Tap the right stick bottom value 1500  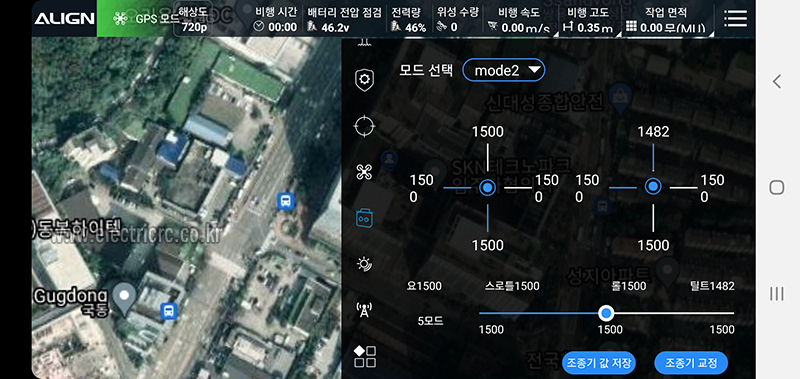click(653, 245)
